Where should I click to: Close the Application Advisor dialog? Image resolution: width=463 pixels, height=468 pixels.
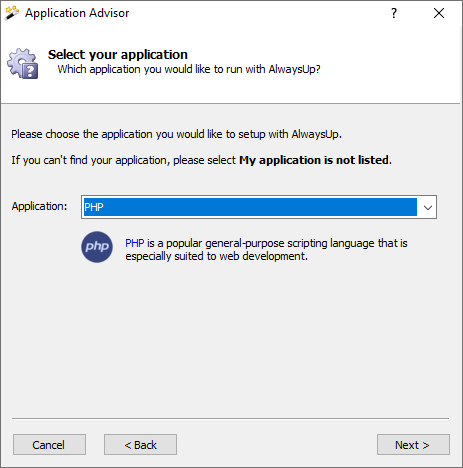click(x=439, y=13)
